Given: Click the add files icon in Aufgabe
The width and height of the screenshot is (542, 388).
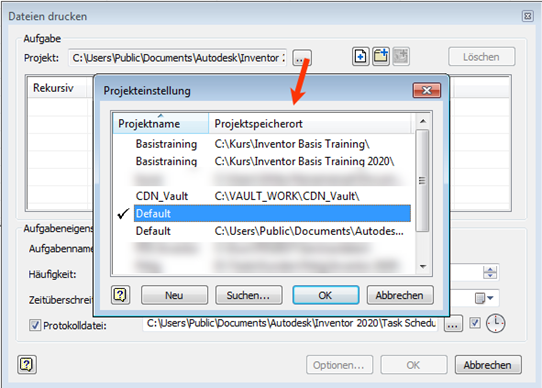Looking at the screenshot, I should click(x=361, y=56).
